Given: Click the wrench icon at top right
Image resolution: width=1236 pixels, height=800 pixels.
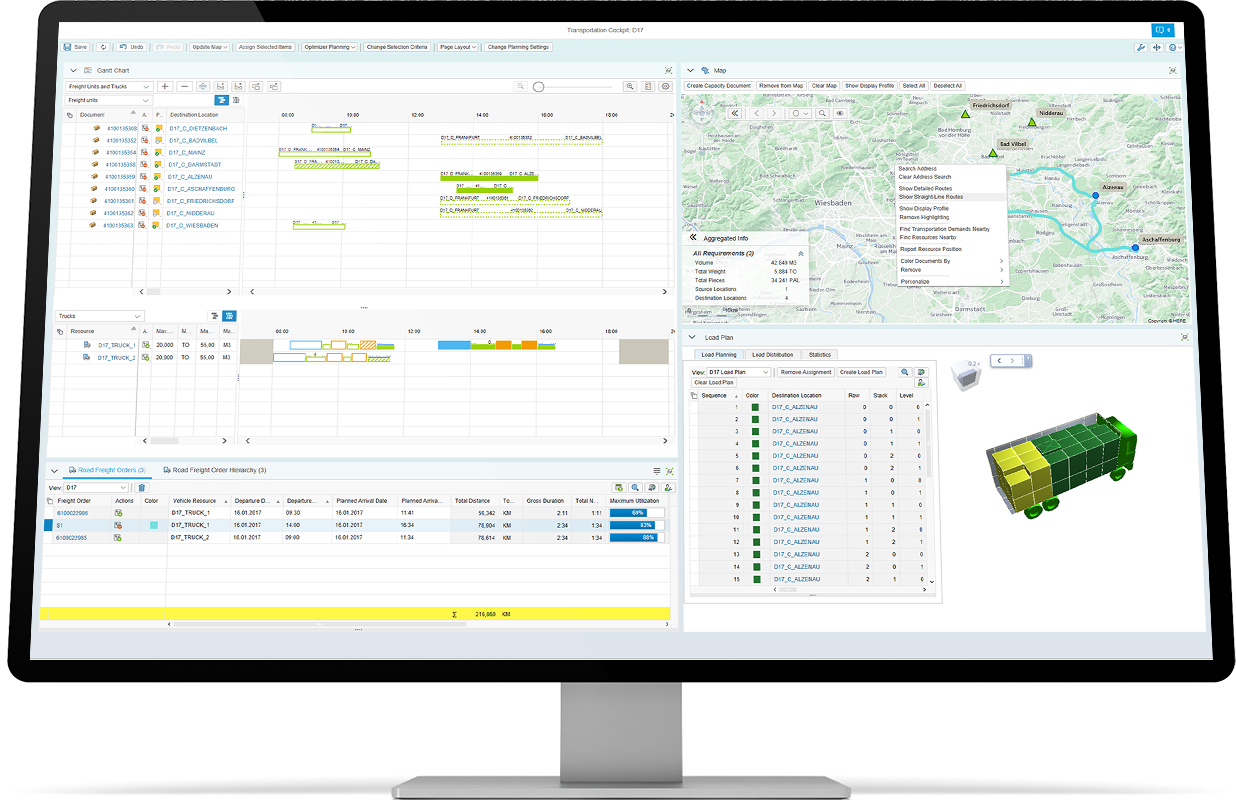Looking at the screenshot, I should click(x=1141, y=47).
